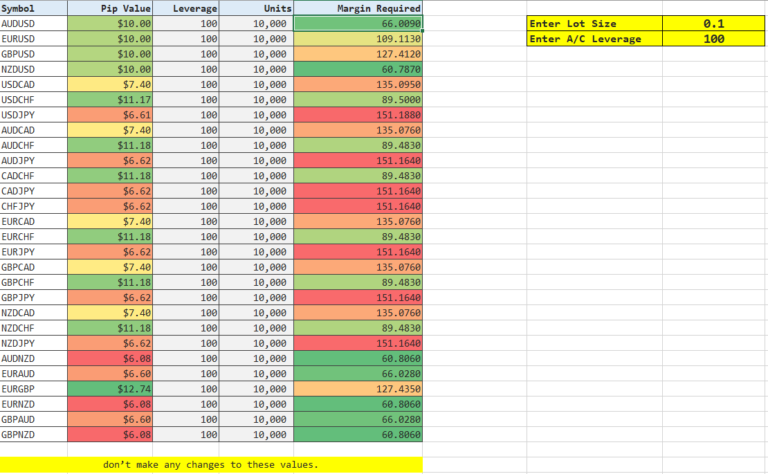Screen dimensions: 768x474
Task: Select the NZDUSD margin cell 60.7870
Action: point(358,69)
